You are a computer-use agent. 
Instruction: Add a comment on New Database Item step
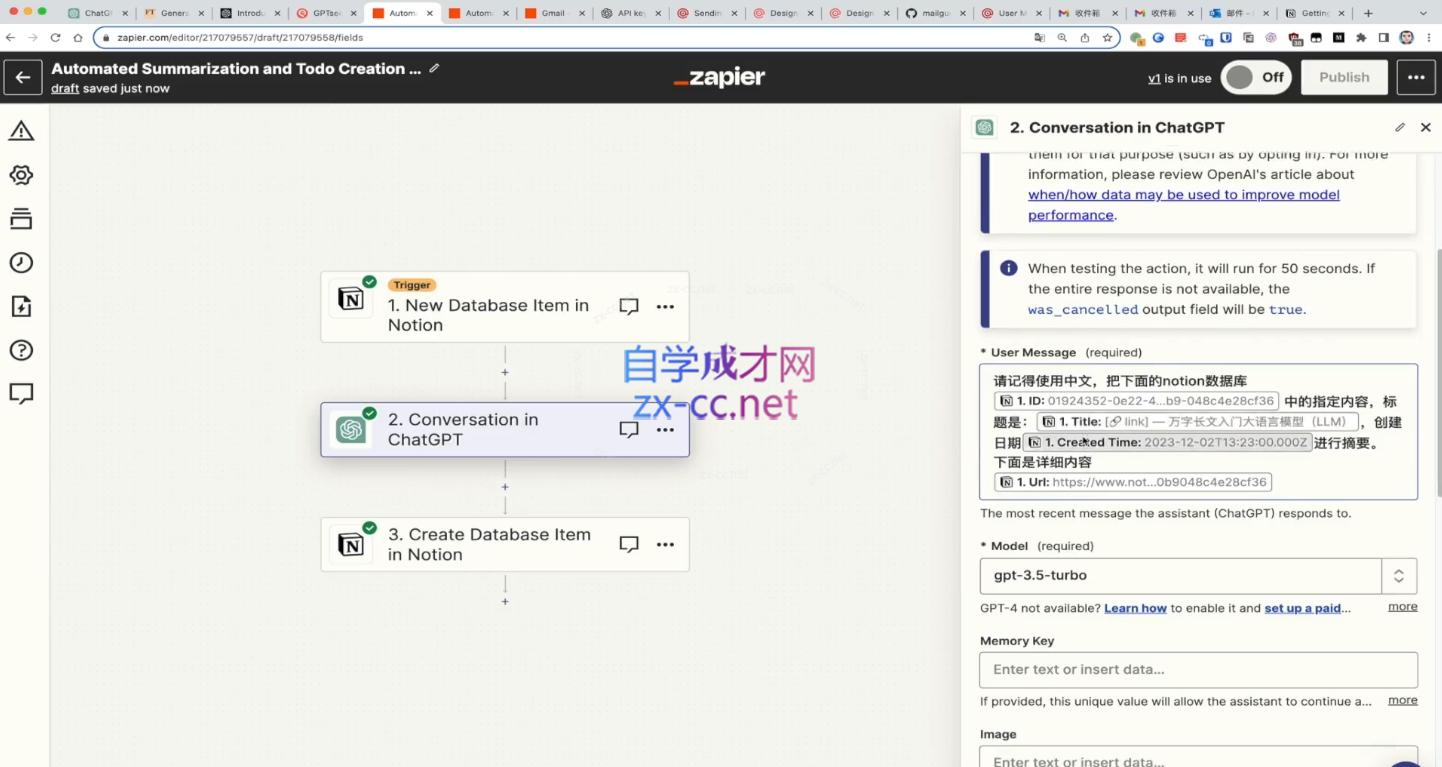coord(629,307)
